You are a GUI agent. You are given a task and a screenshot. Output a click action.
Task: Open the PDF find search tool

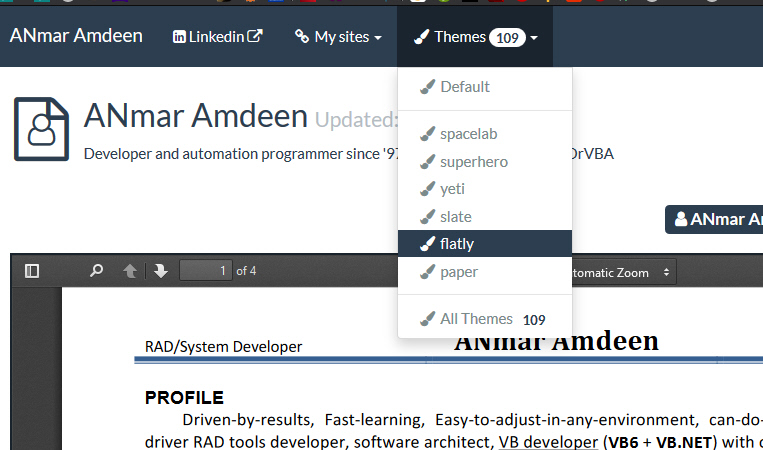point(97,271)
